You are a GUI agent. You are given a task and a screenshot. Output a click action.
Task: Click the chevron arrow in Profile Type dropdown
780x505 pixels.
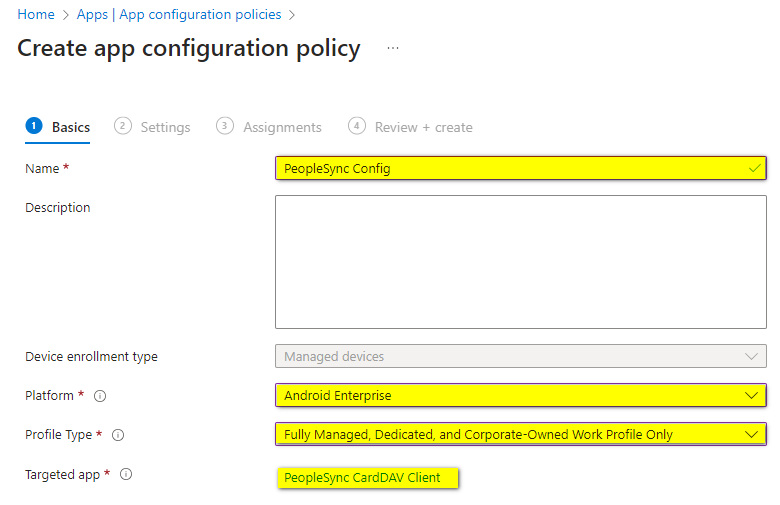(751, 434)
